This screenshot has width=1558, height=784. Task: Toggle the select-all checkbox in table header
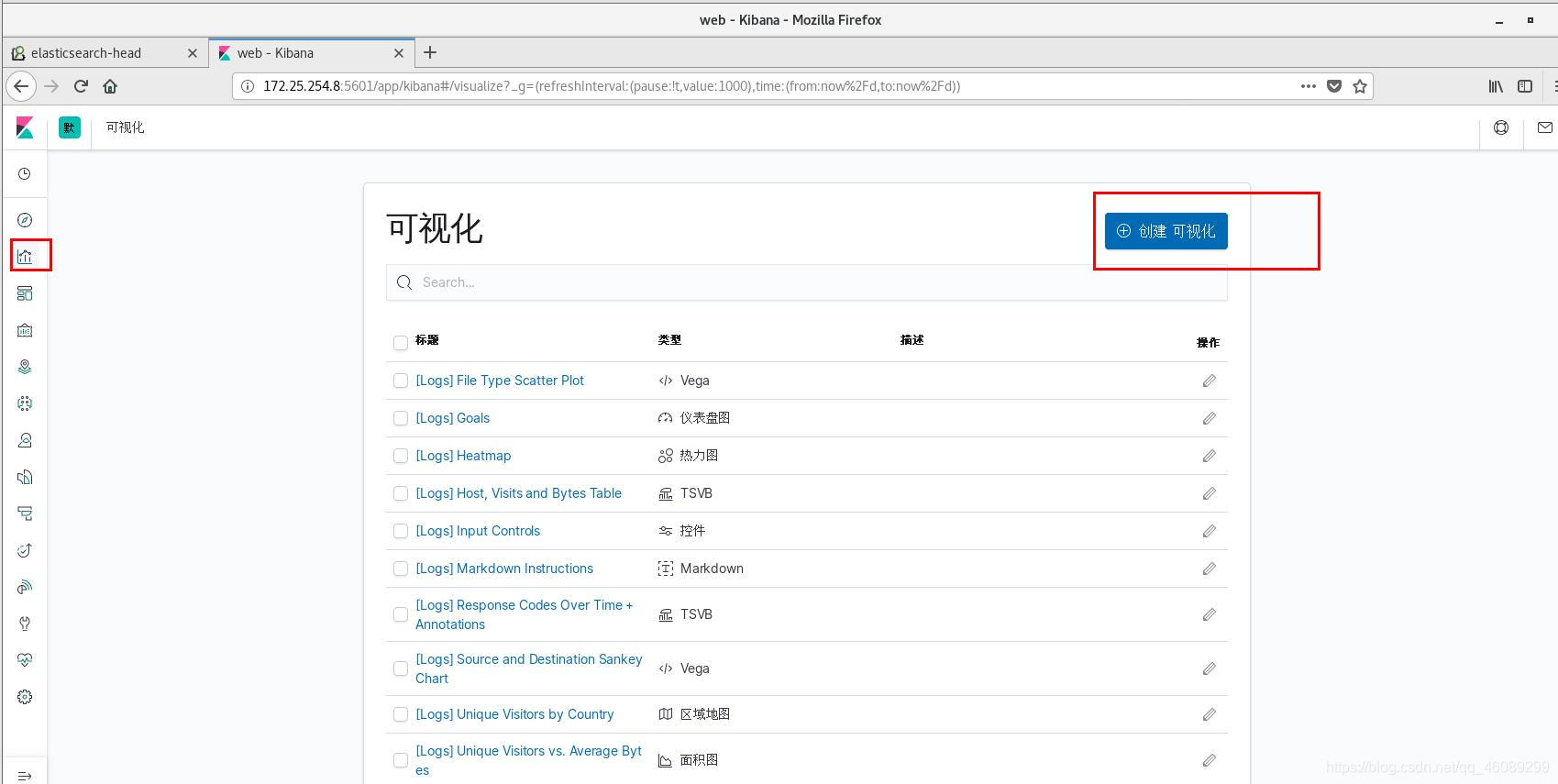(x=401, y=343)
